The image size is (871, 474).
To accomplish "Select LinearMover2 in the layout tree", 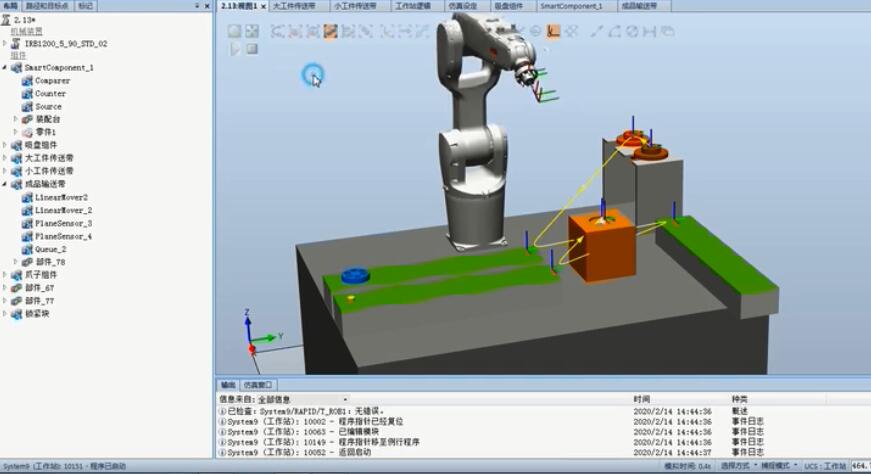I will point(61,198).
